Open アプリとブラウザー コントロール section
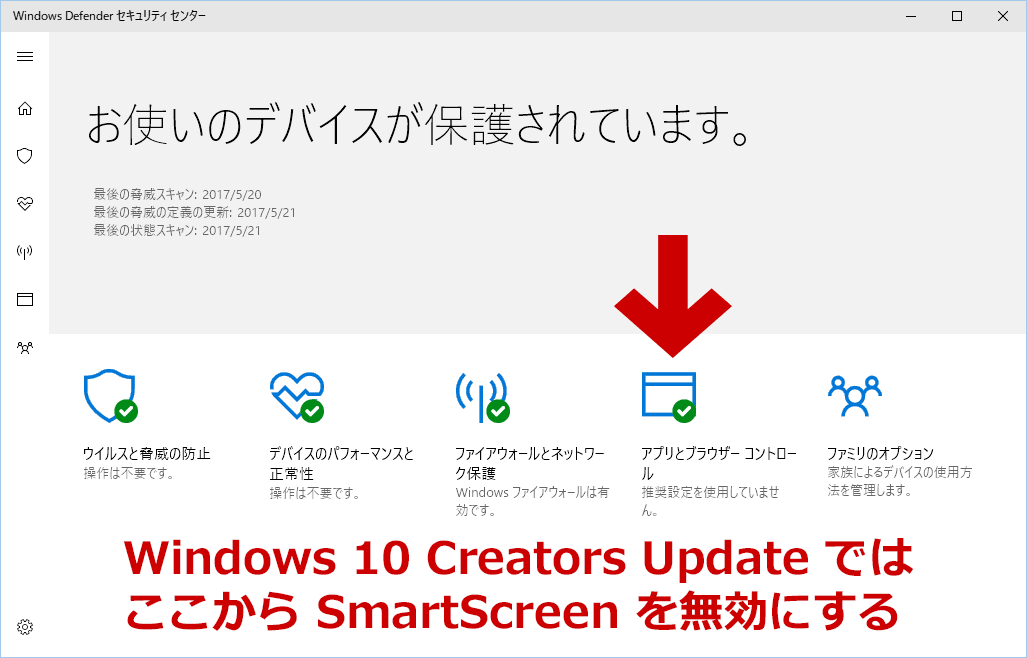The width and height of the screenshot is (1027, 658). tap(719, 463)
